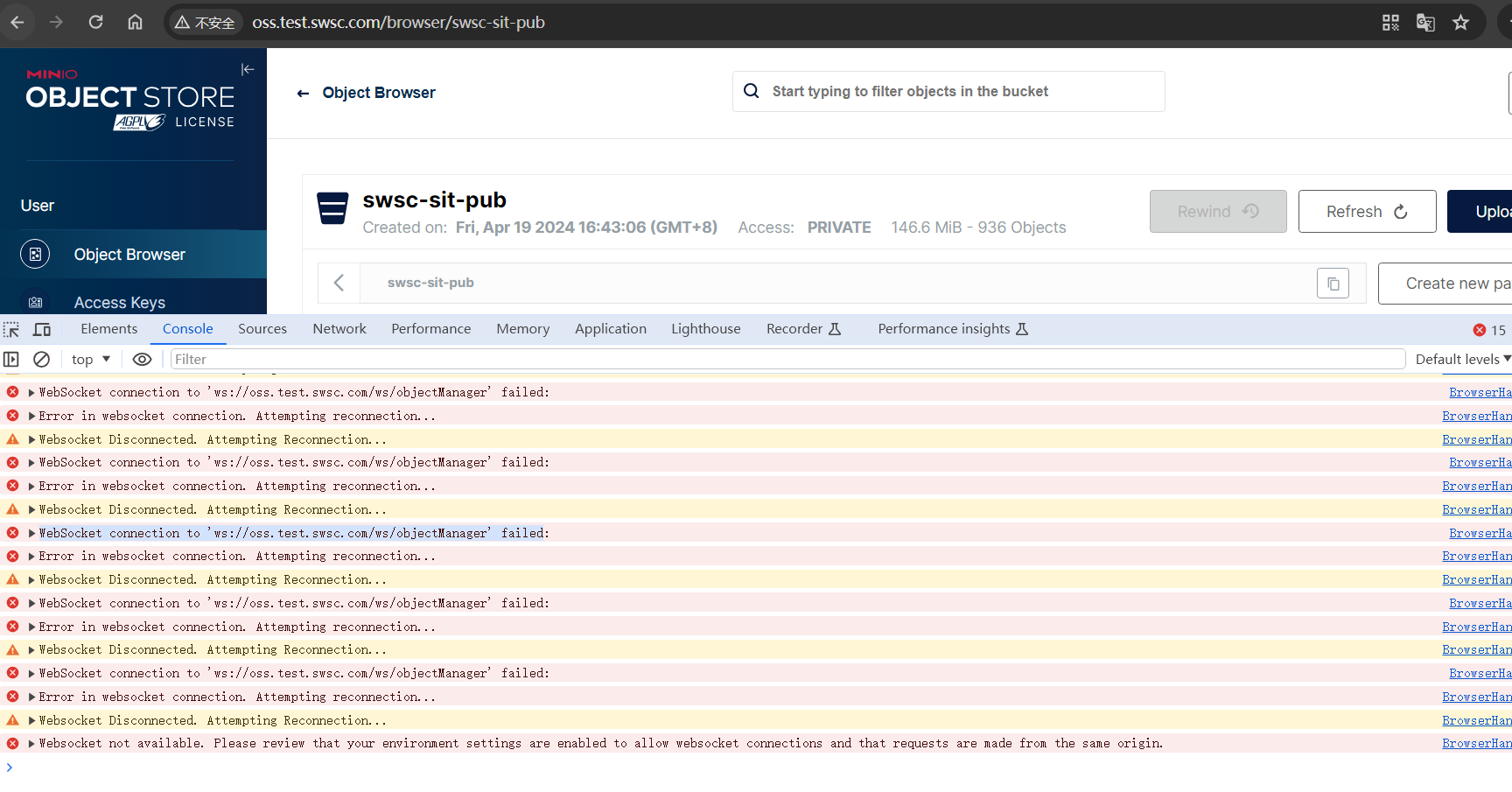Click the DevTools inspect element icon

pyautogui.click(x=11, y=330)
